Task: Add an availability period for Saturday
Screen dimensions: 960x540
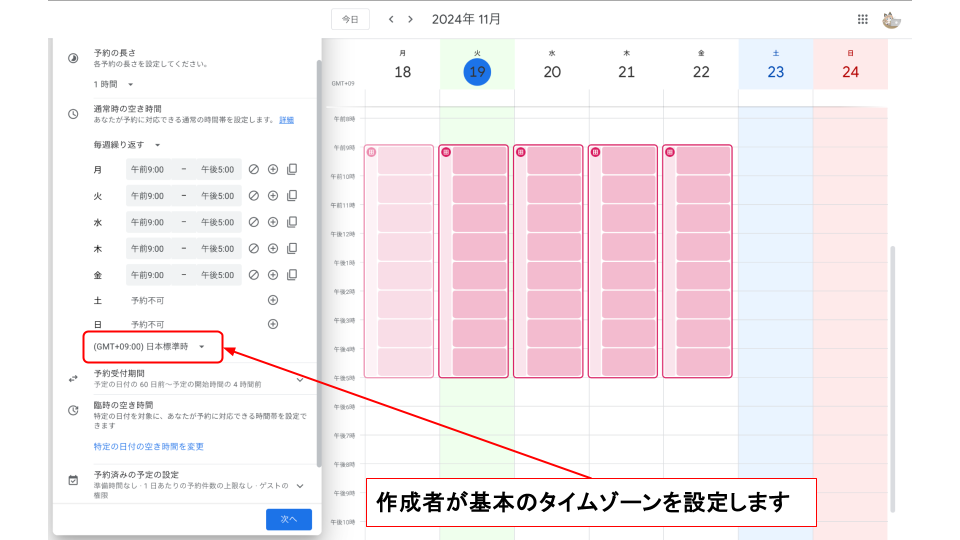Action: coord(273,300)
